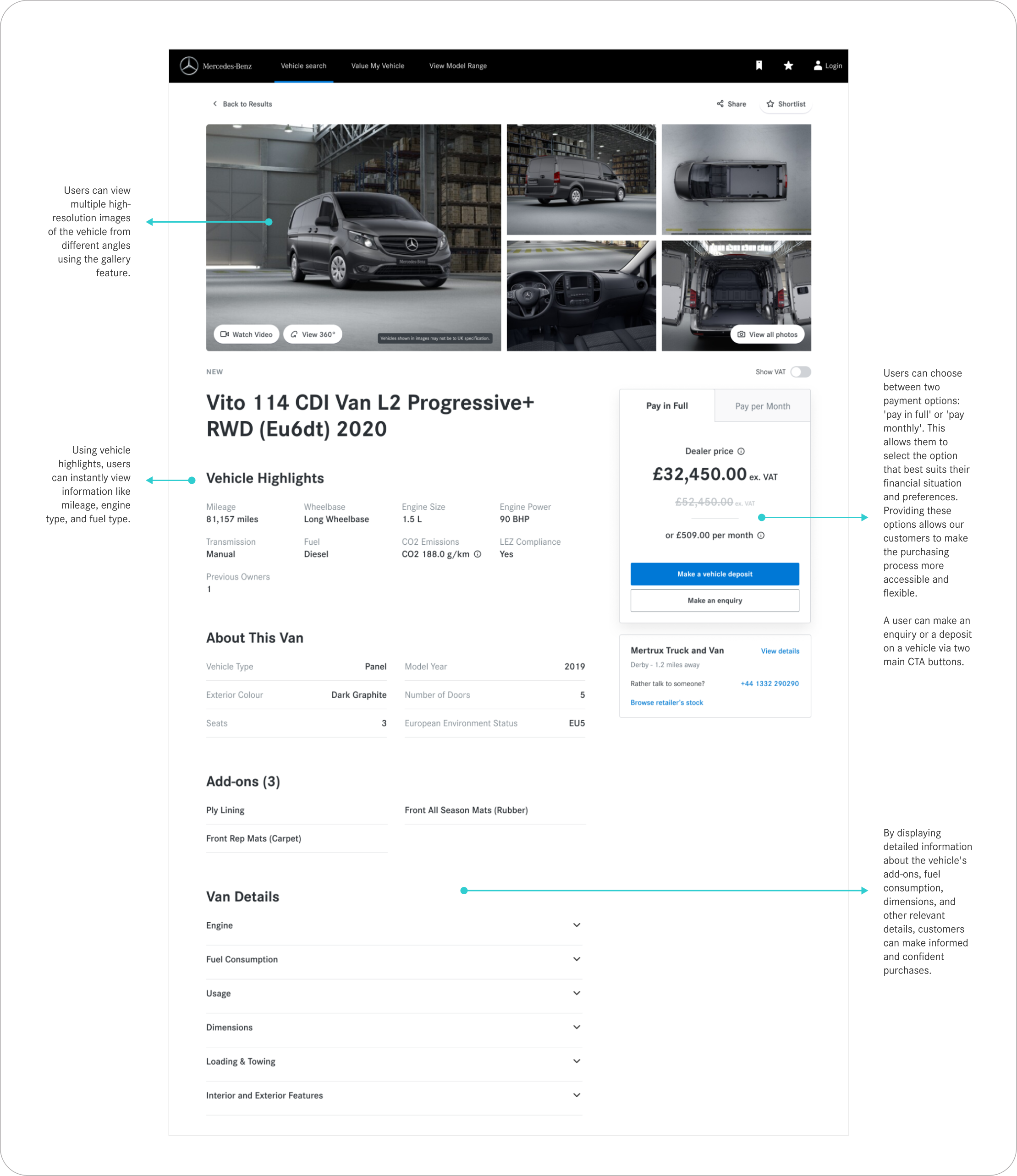This screenshot has height=1176, width=1017.
Task: Click the +44 1332 290290 phone link
Action: [770, 684]
